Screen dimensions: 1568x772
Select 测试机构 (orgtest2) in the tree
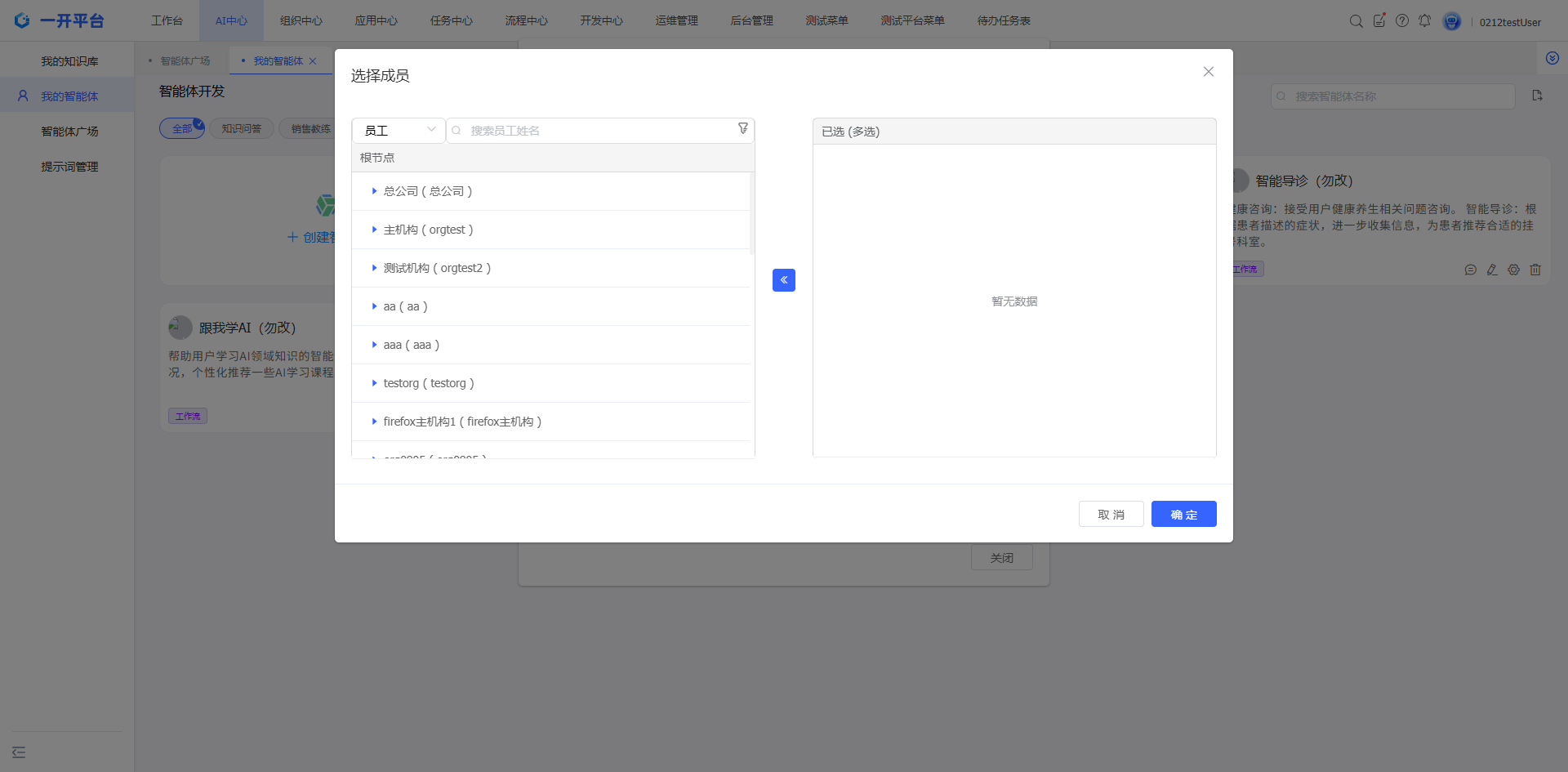(437, 268)
